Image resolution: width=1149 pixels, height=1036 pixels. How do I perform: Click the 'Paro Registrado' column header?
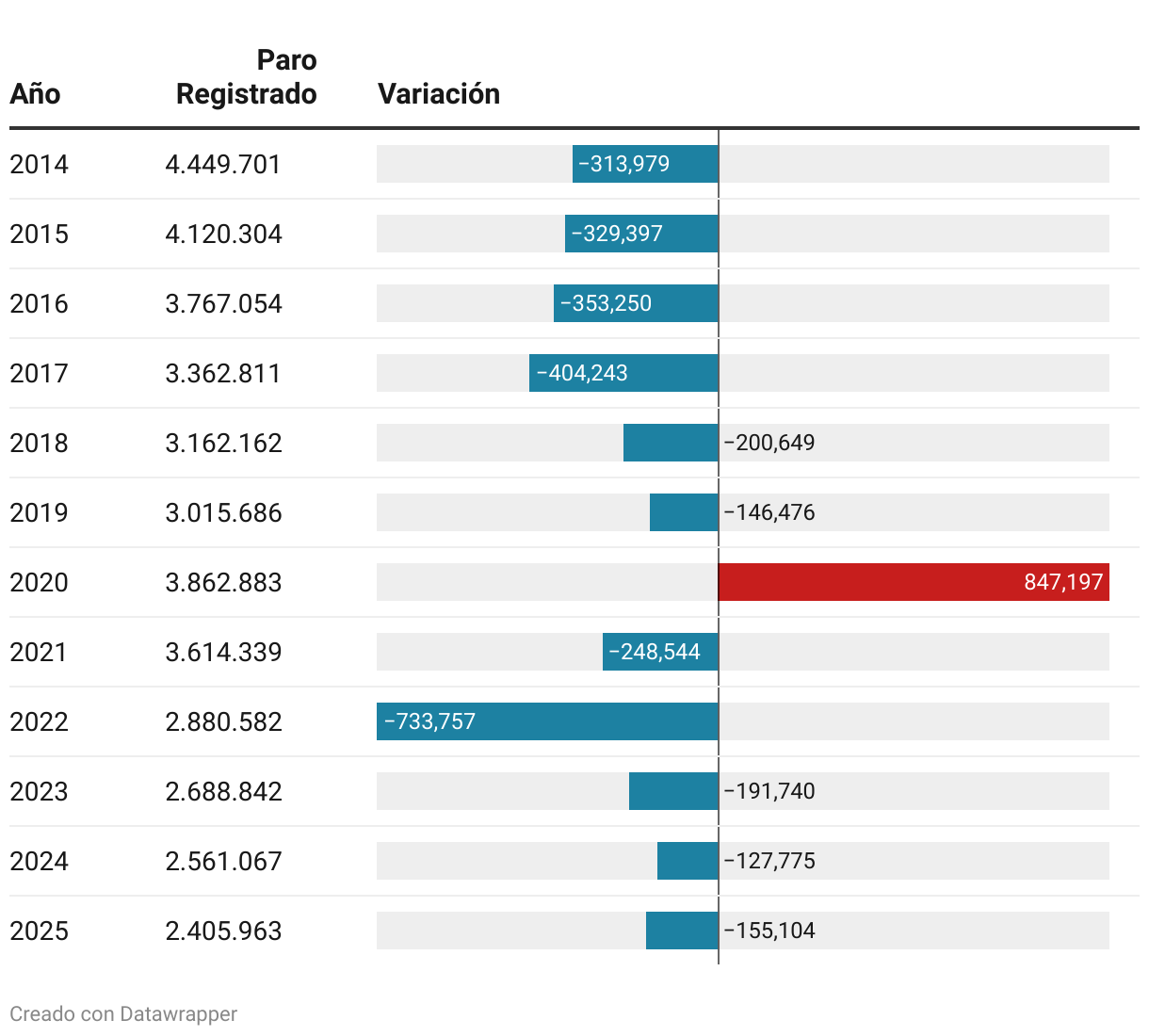pyautogui.click(x=247, y=77)
